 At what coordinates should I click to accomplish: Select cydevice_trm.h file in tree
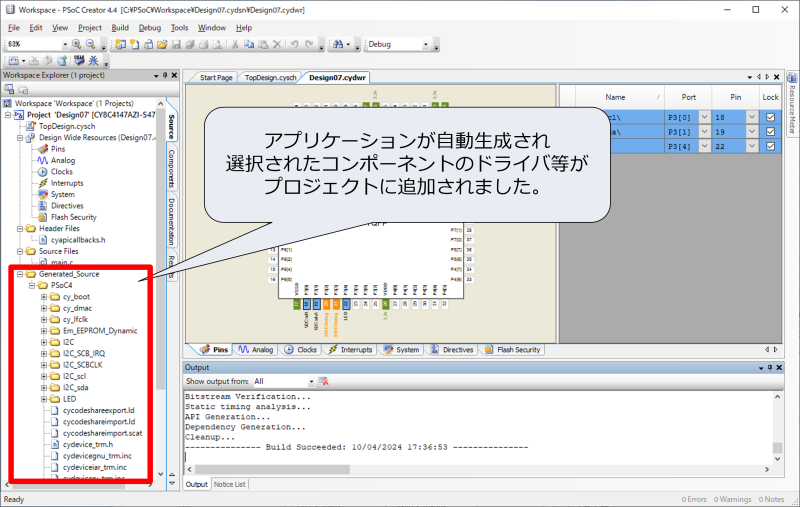tap(88, 444)
